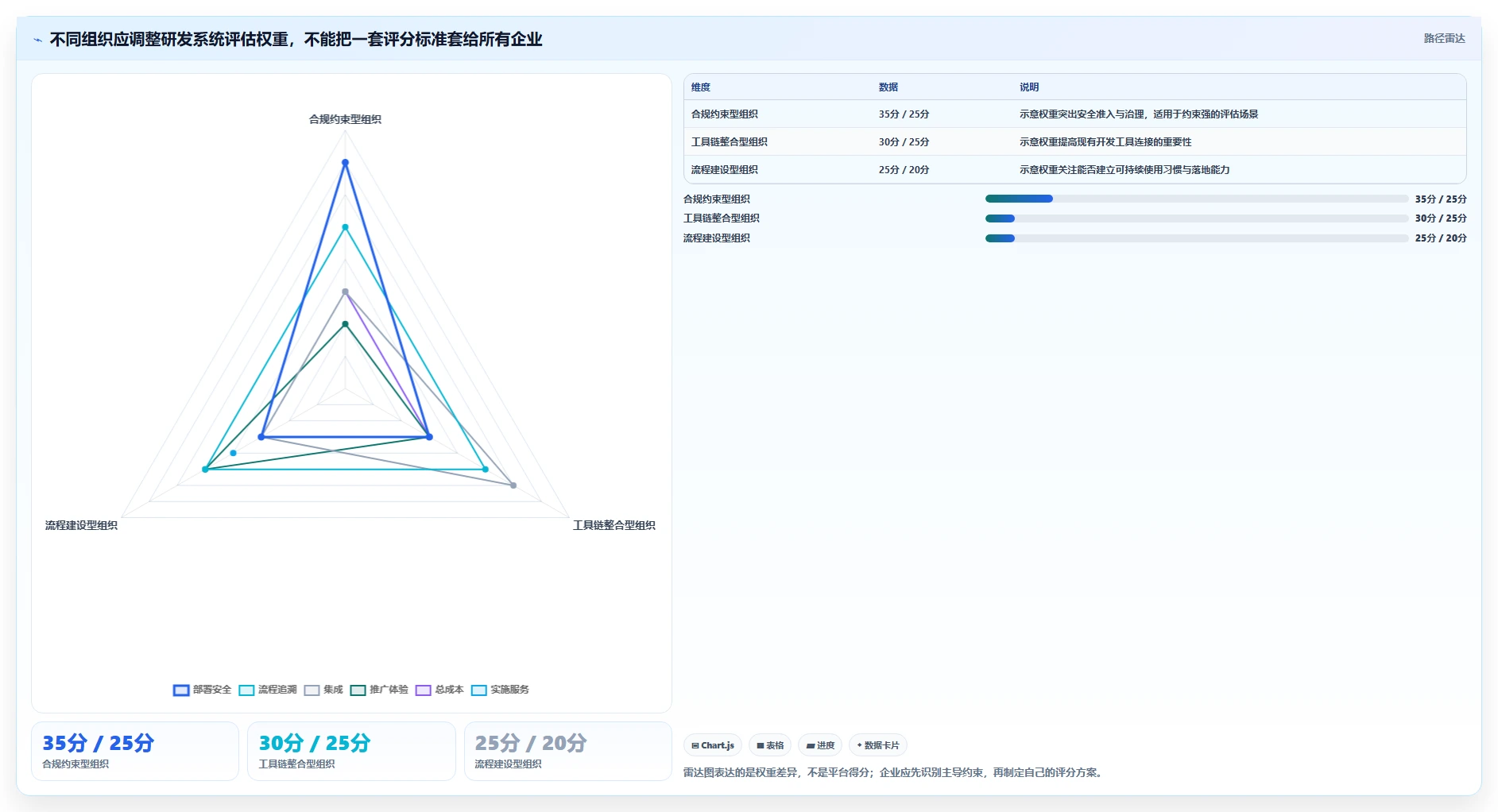Toggle the 总成本 legend item

pyautogui.click(x=439, y=690)
